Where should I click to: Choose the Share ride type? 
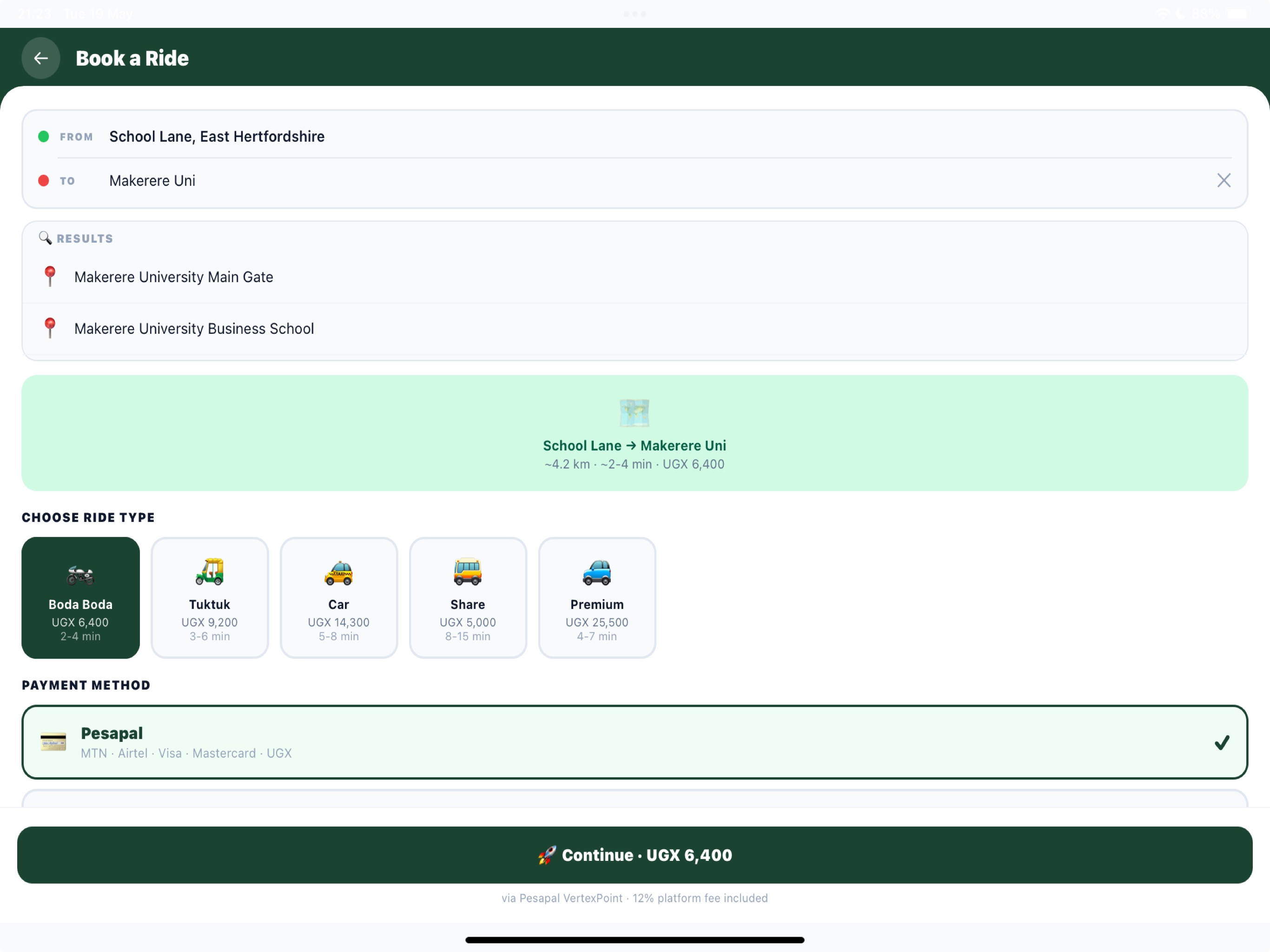(468, 598)
